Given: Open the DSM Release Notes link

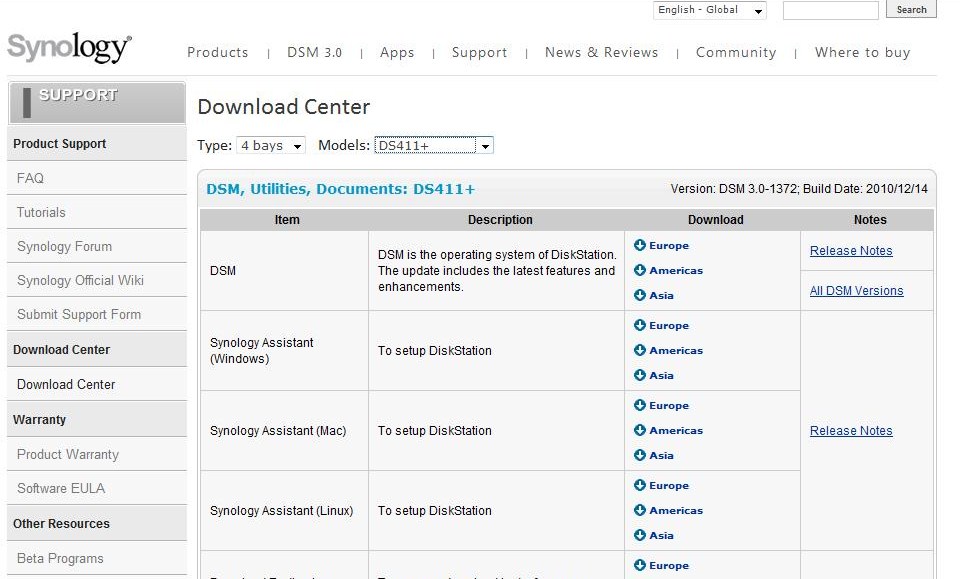Looking at the screenshot, I should click(x=851, y=251).
